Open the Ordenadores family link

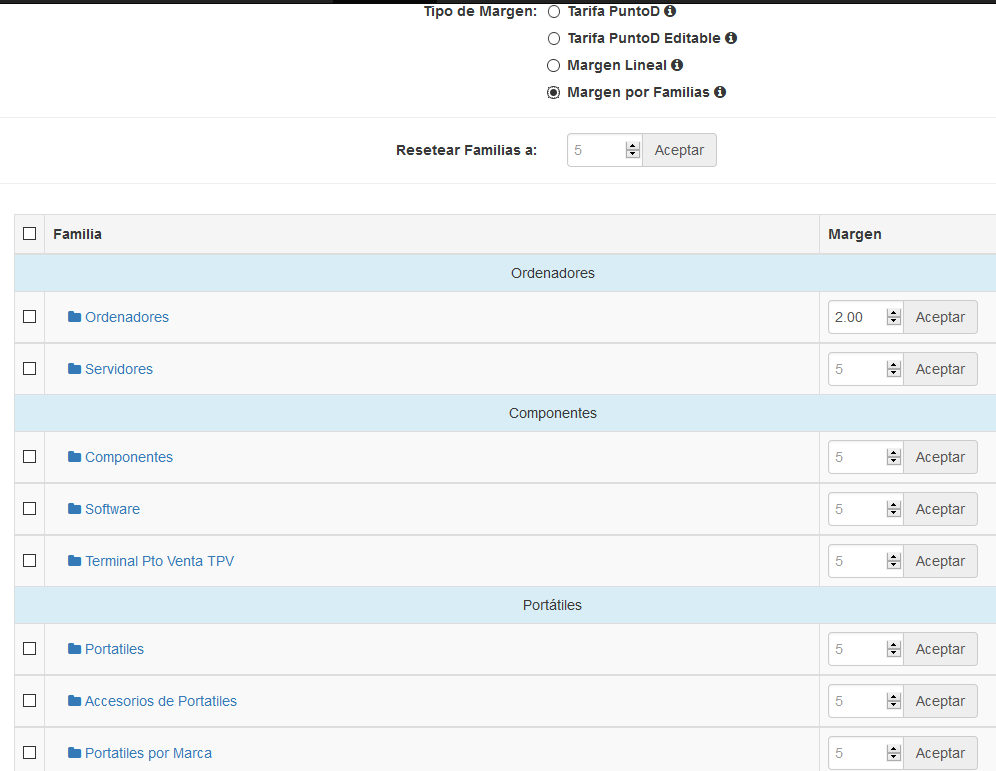127,317
